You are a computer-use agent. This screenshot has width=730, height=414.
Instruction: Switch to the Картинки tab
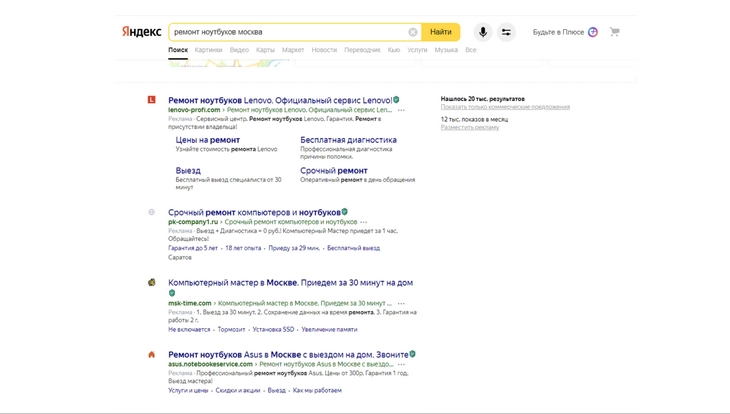pyautogui.click(x=208, y=50)
